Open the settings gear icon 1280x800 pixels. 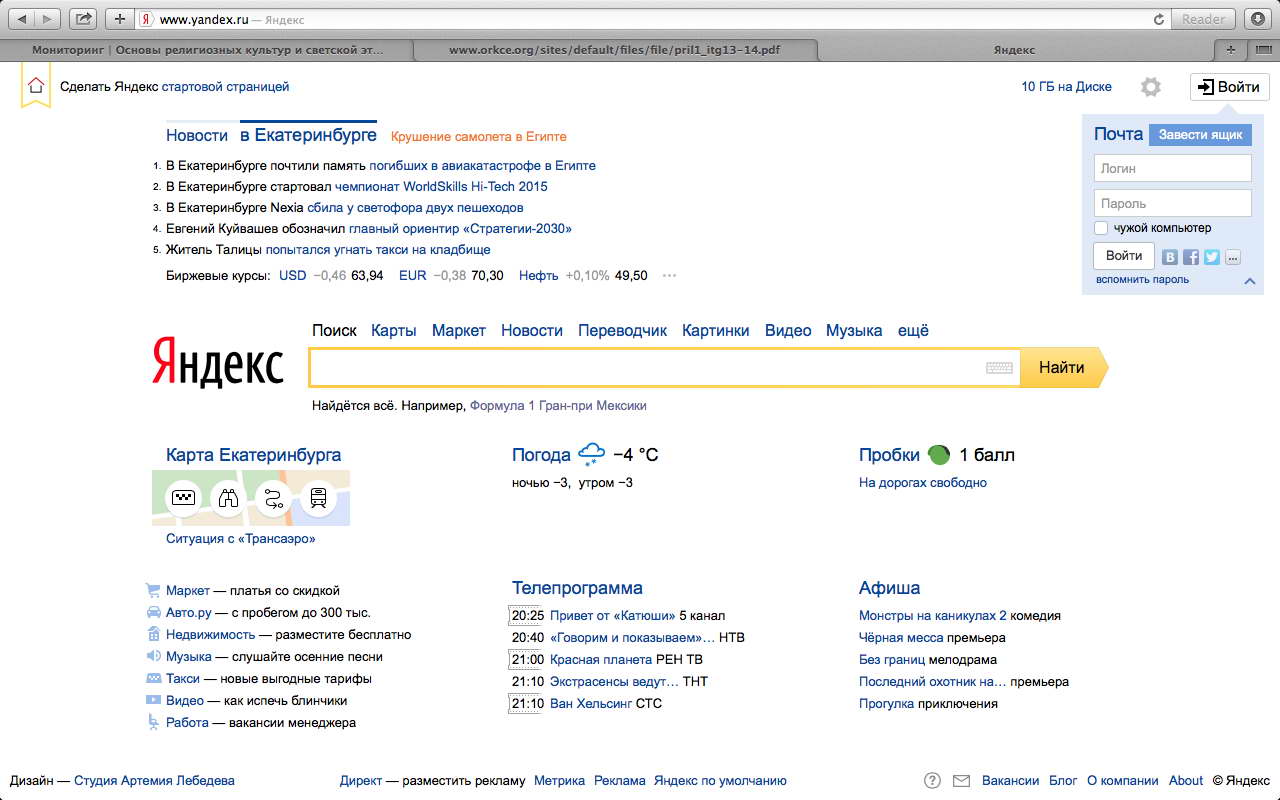point(1151,87)
